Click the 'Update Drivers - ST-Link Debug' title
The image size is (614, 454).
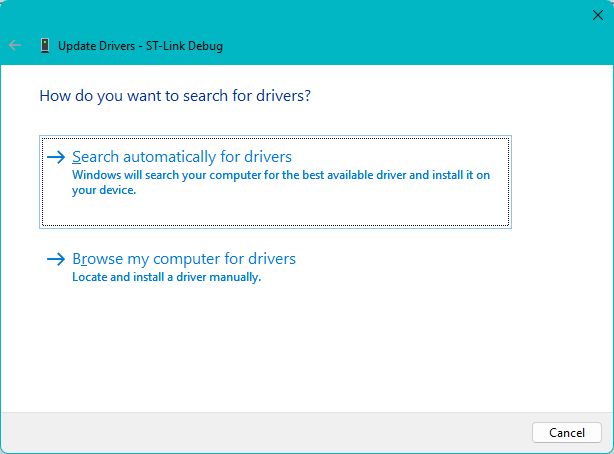pos(140,46)
